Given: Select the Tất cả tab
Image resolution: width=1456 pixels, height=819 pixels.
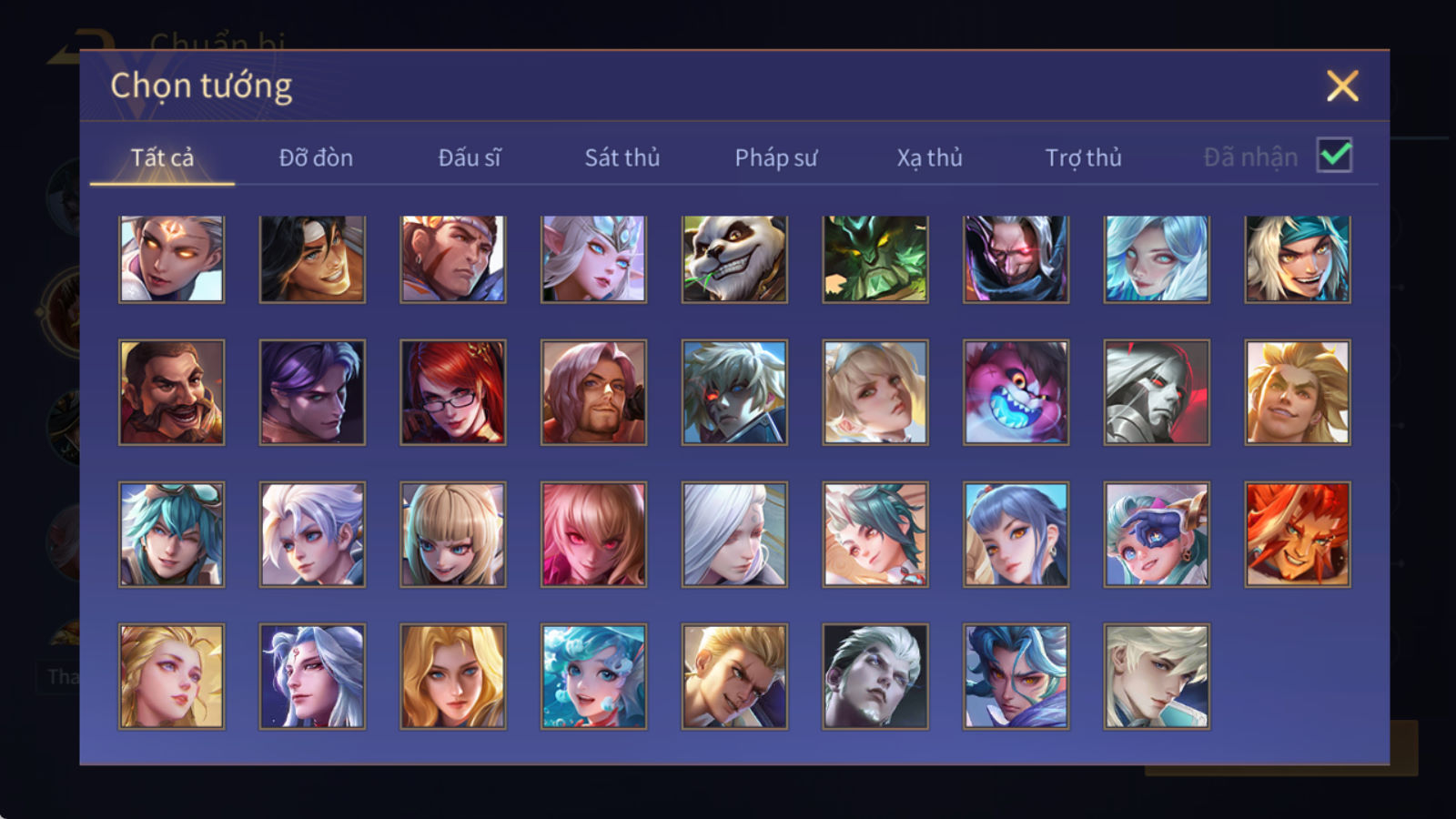Looking at the screenshot, I should (162, 157).
